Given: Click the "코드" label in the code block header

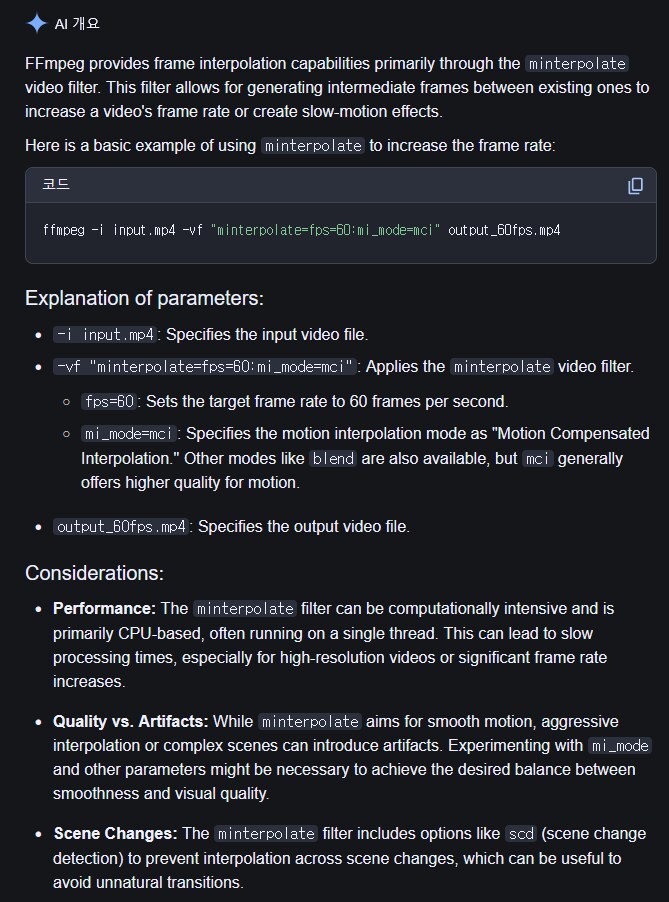Looking at the screenshot, I should click(56, 185).
